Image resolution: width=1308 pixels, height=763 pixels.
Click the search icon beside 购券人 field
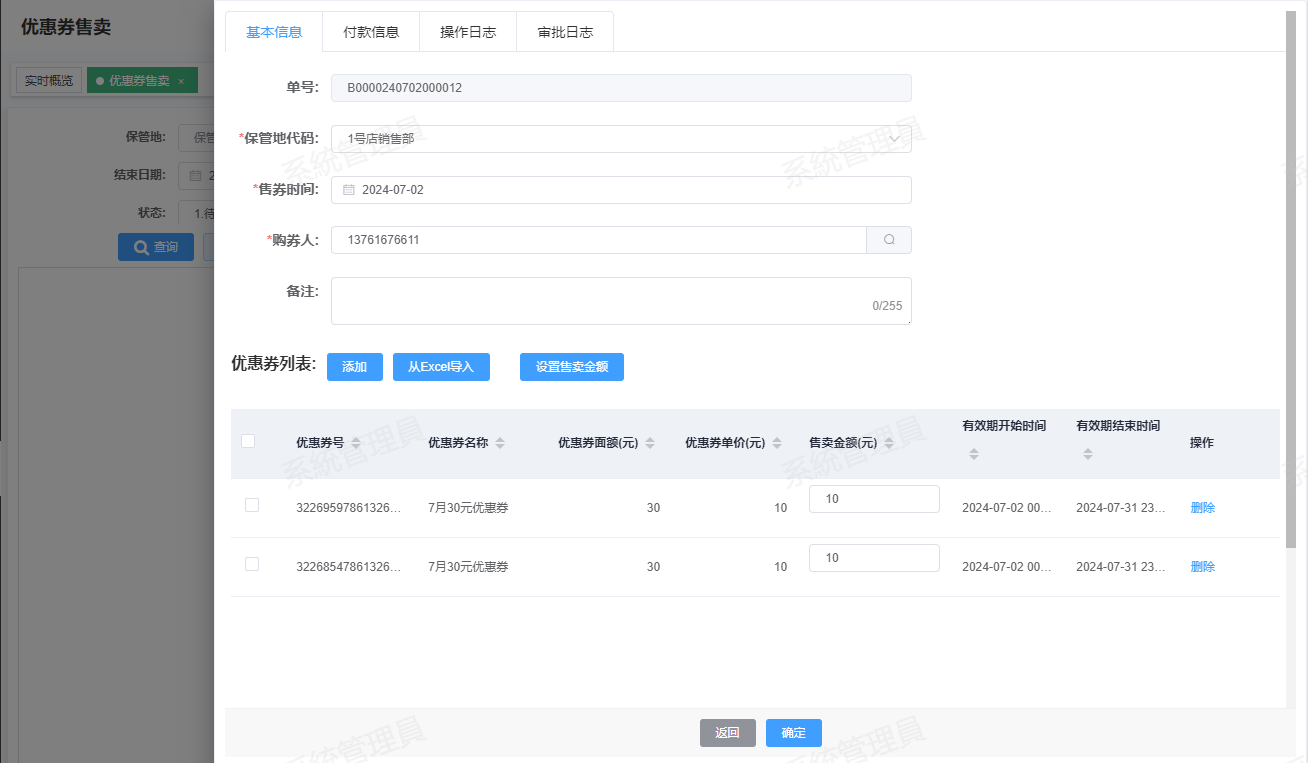pos(889,240)
